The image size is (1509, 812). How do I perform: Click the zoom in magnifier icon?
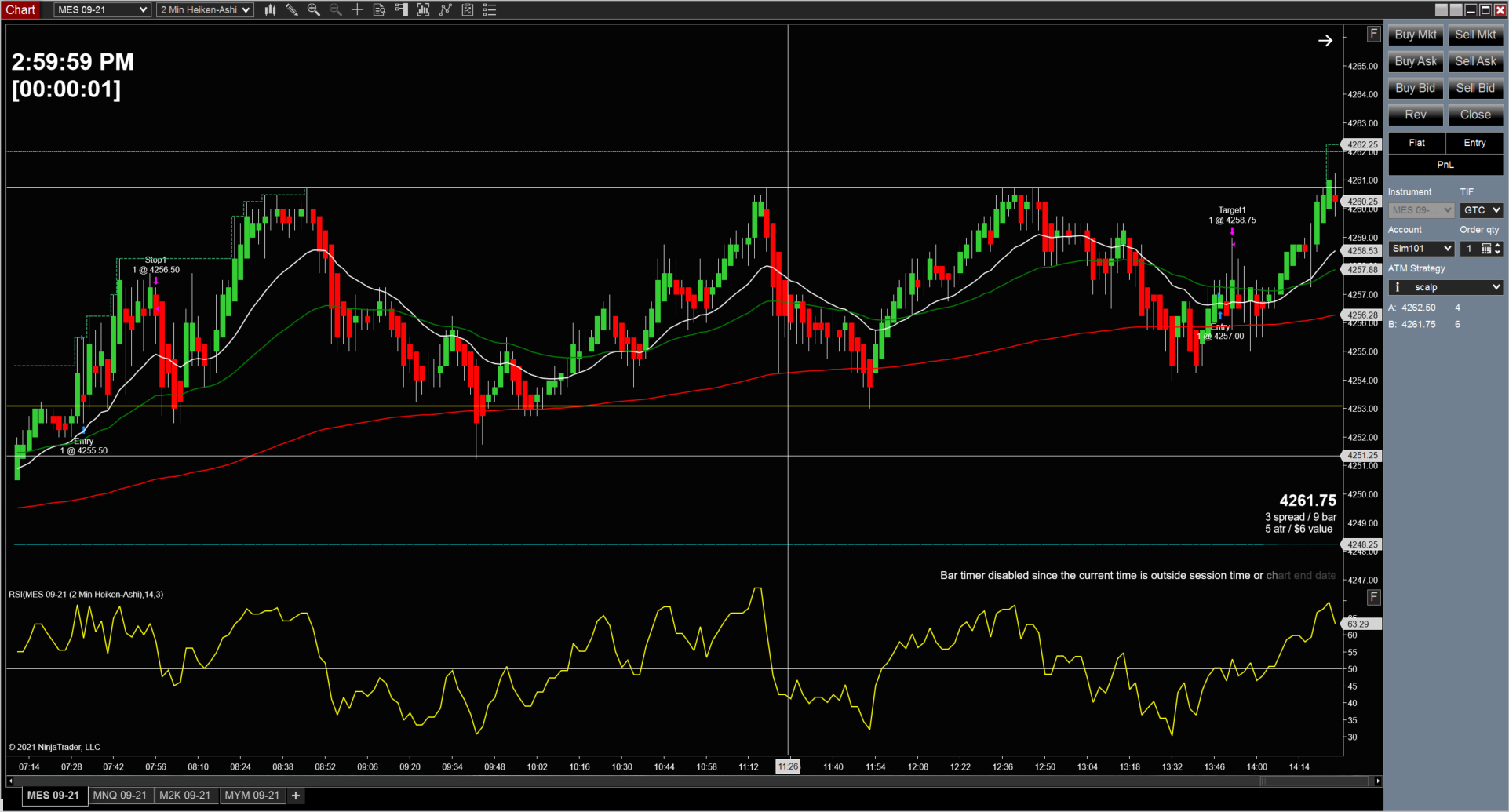[314, 10]
